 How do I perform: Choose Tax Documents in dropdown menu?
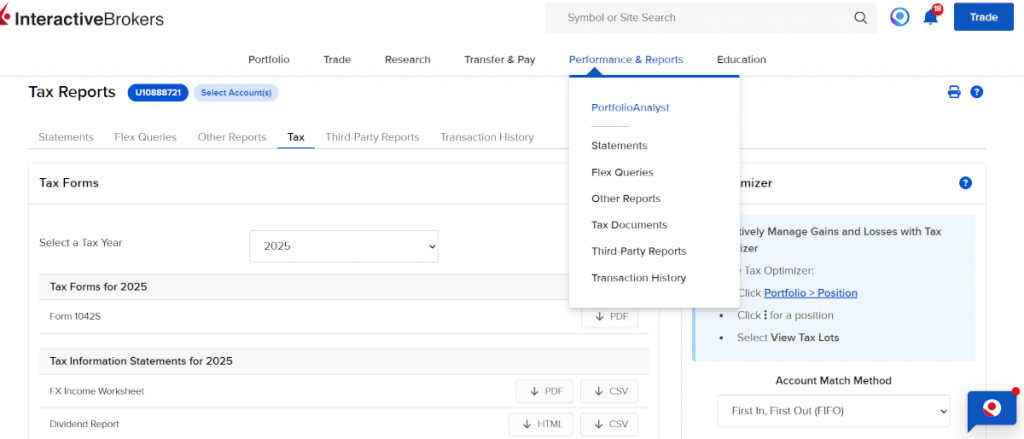click(629, 225)
